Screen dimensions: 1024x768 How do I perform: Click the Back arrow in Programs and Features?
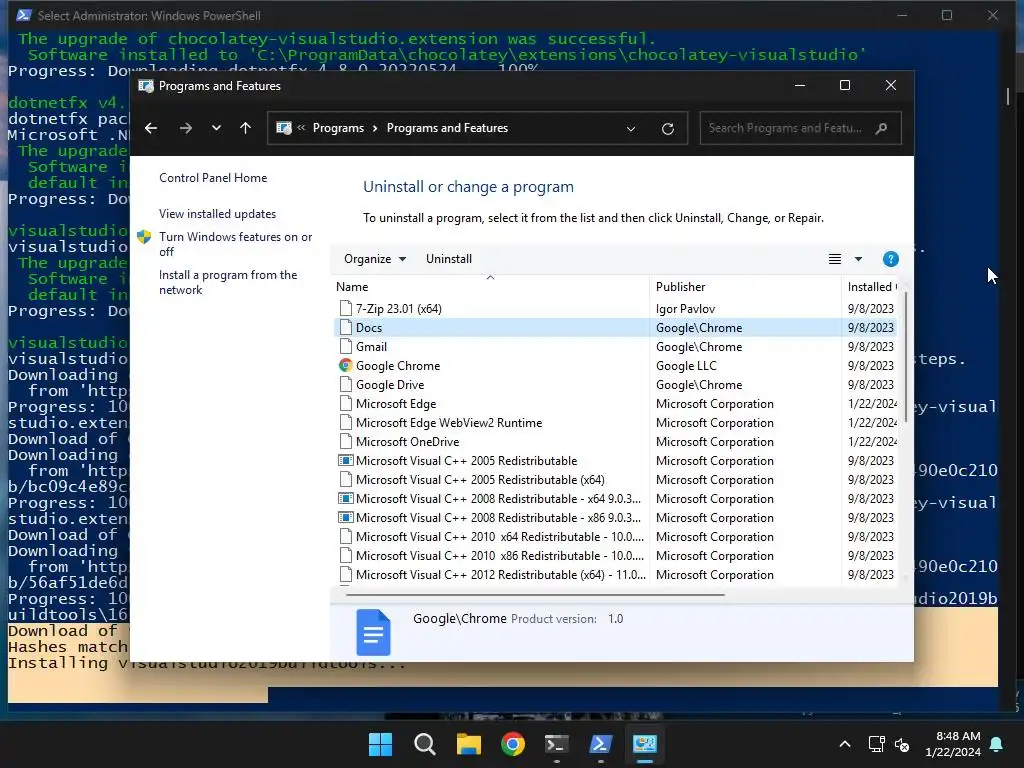point(151,128)
